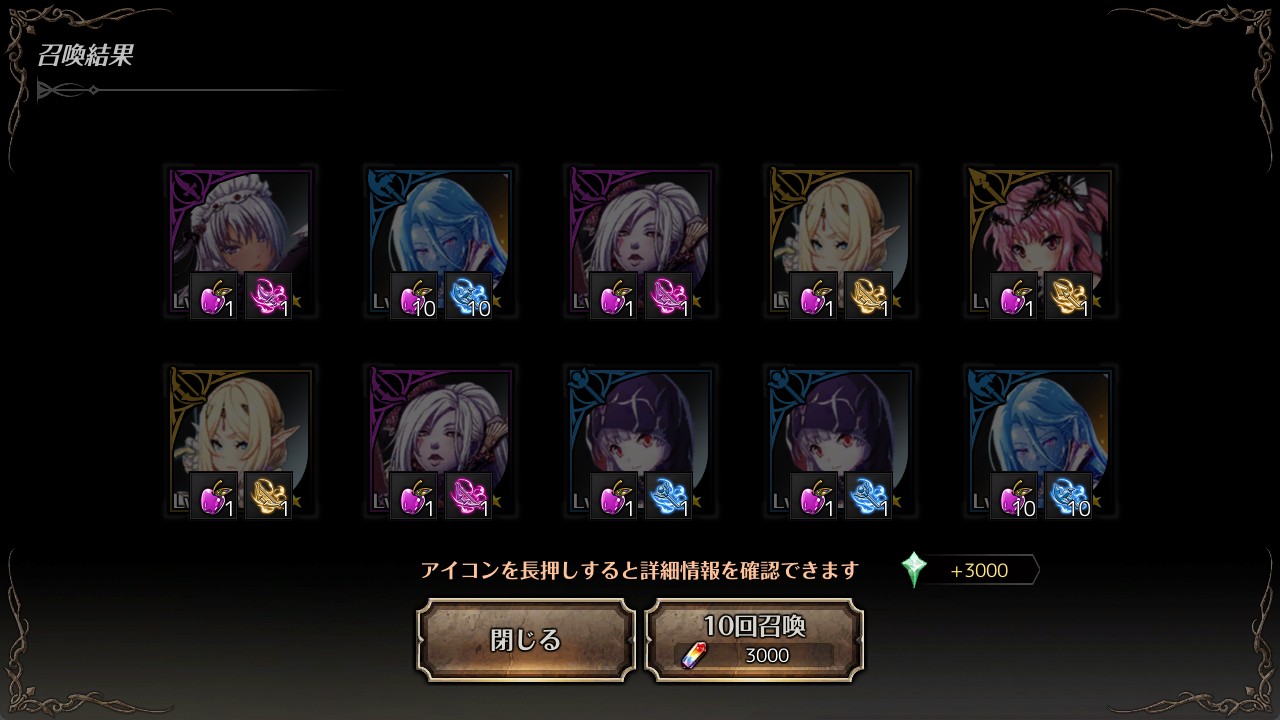Select the blonde elf character in top row
This screenshot has width=1280, height=720.
click(x=840, y=242)
